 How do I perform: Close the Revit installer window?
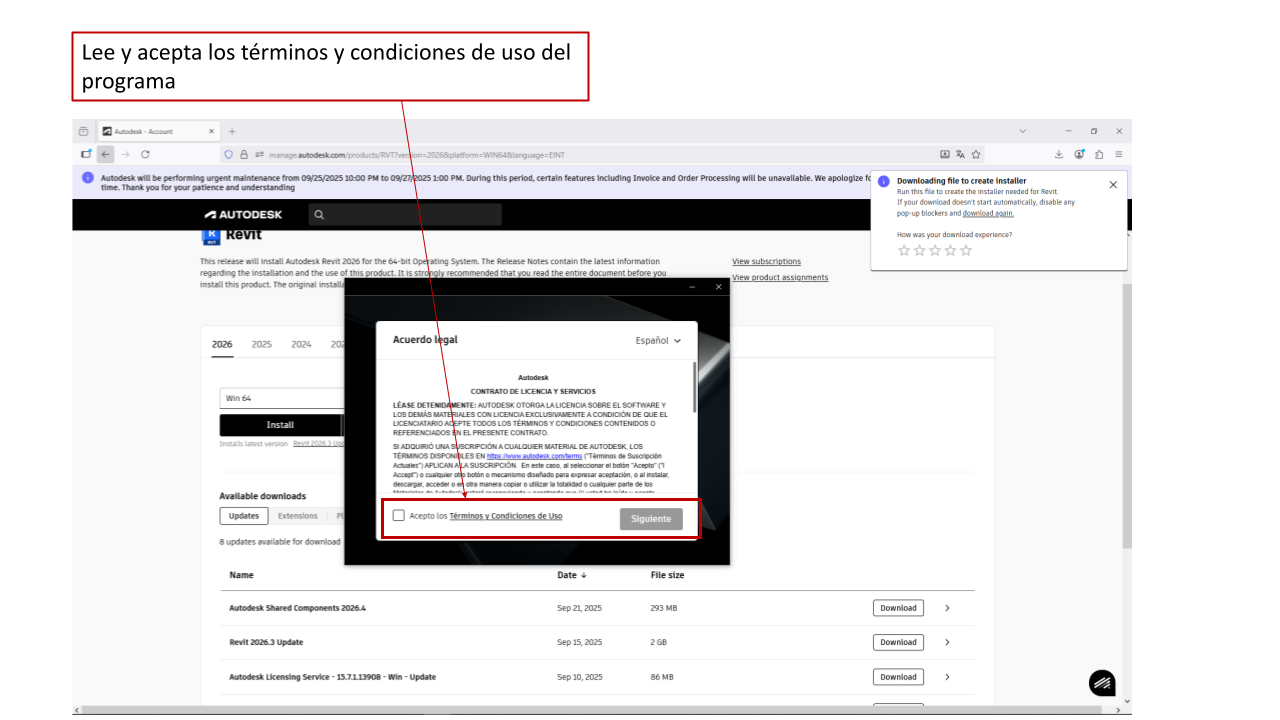click(x=718, y=287)
